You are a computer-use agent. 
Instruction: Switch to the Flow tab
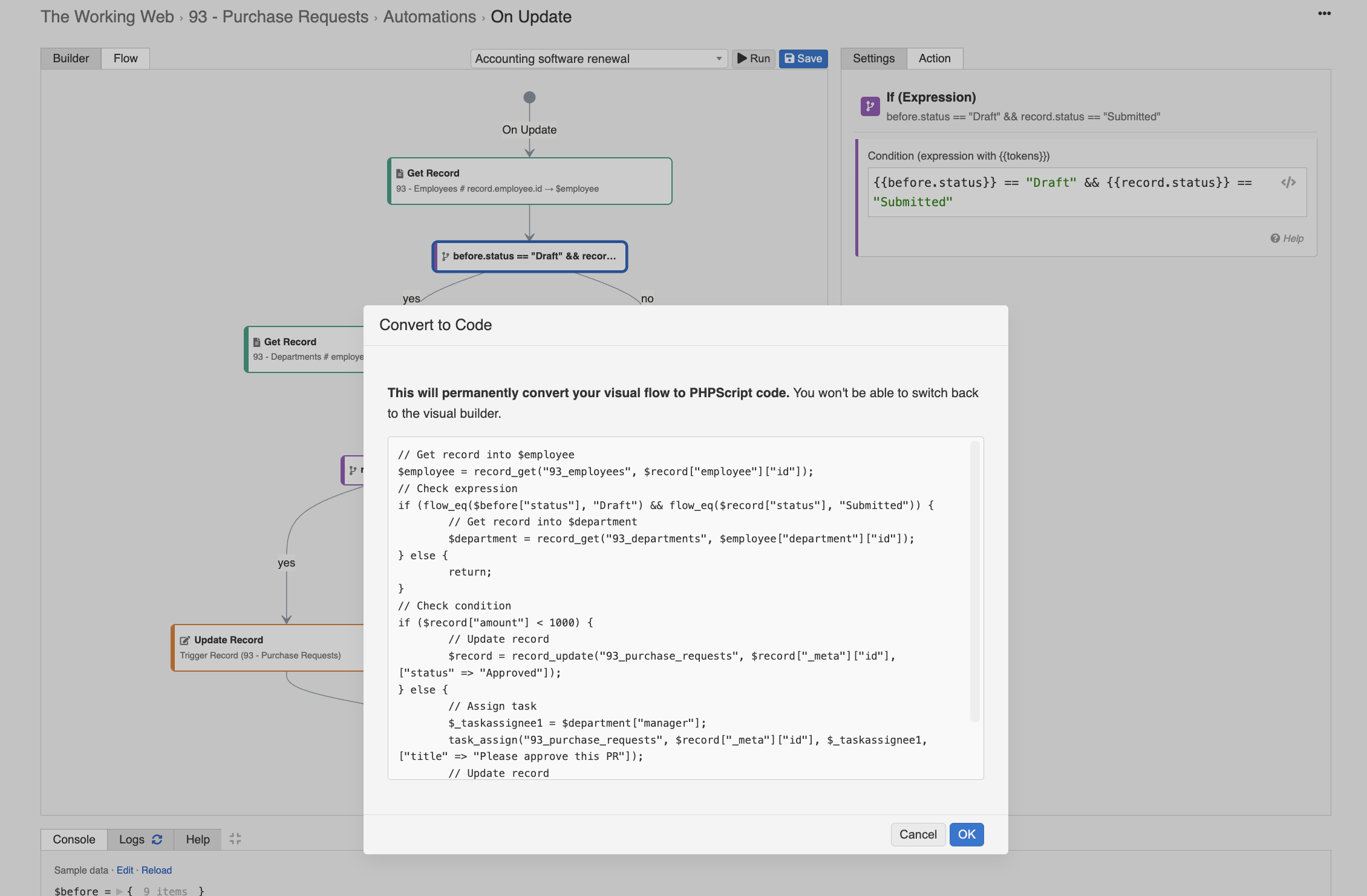point(125,59)
